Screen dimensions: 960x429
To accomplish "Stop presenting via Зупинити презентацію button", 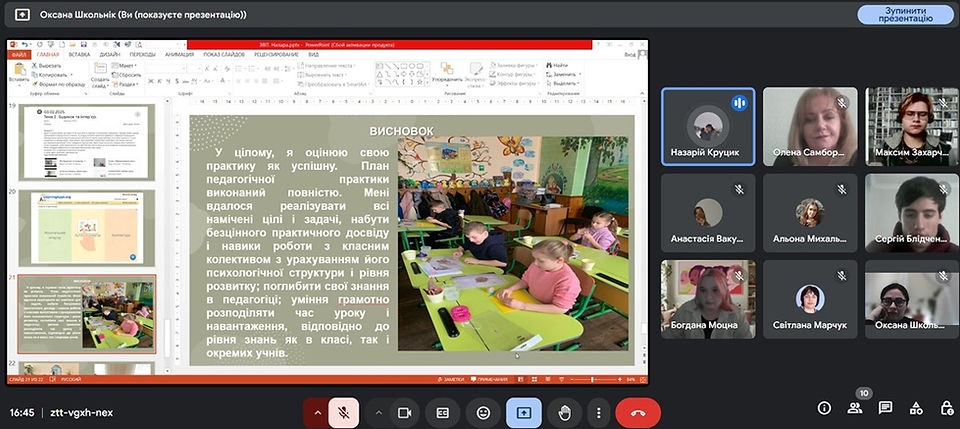I will 905,15.
